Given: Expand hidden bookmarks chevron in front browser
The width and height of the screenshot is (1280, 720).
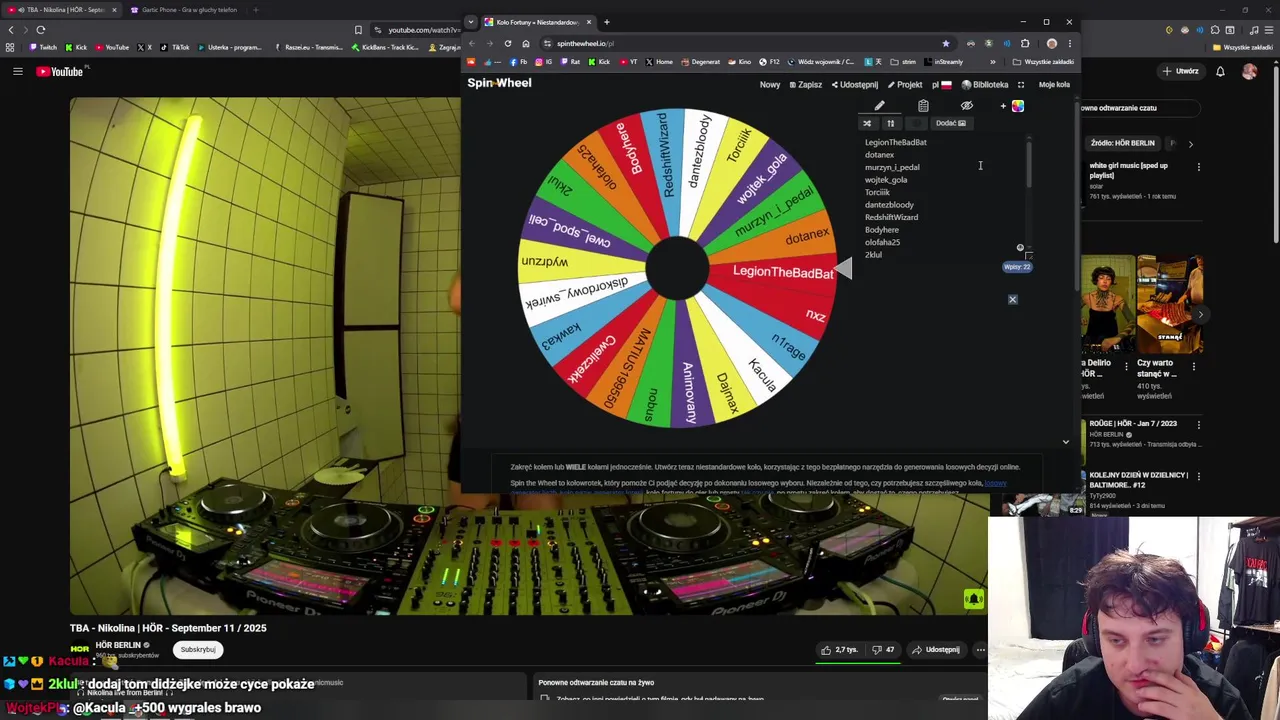Looking at the screenshot, I should click(x=993, y=62).
